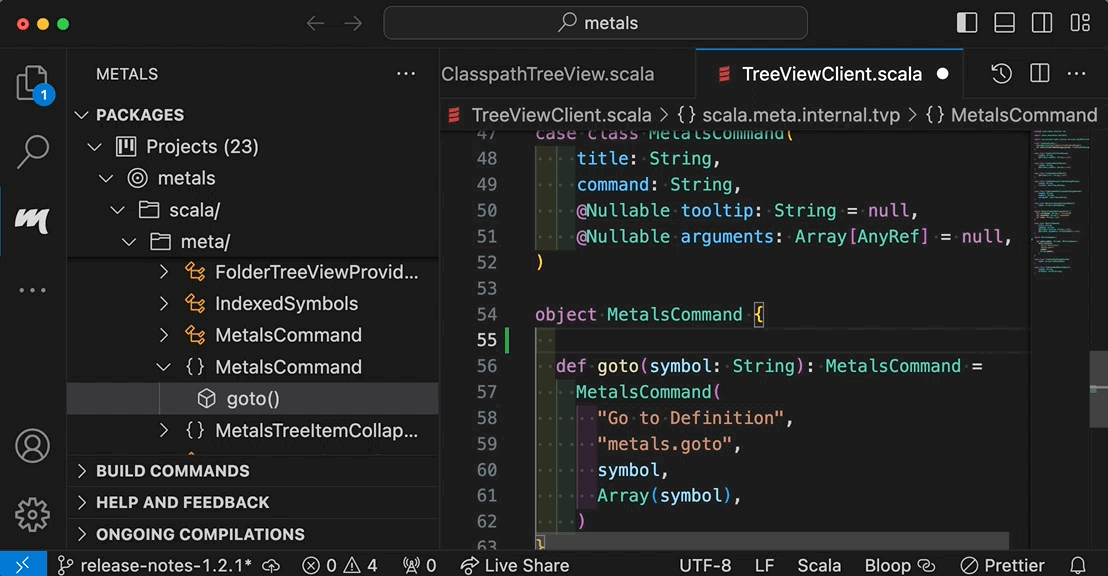This screenshot has width=1108, height=576.
Task: Expand HELP AND FEEDBACK section
Action: click(253, 502)
